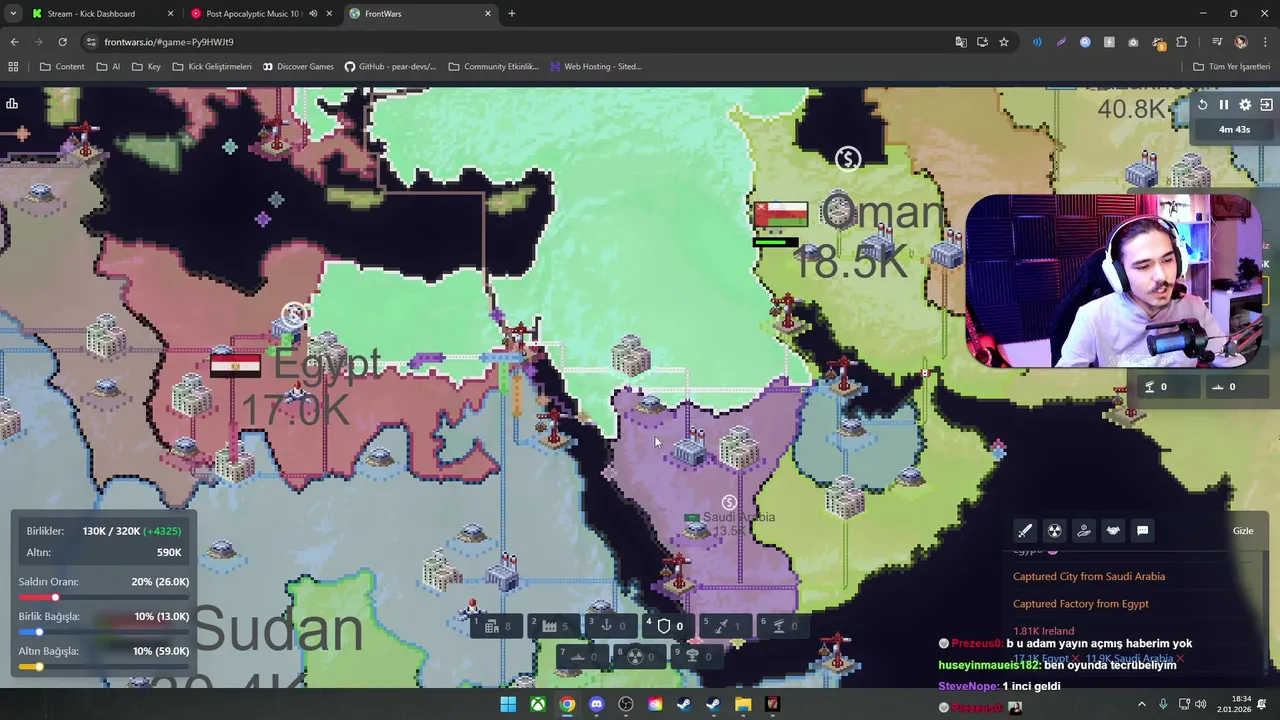The height and width of the screenshot is (720, 1280).
Task: Open the Chrome extensions puzzle icon
Action: point(1181,42)
